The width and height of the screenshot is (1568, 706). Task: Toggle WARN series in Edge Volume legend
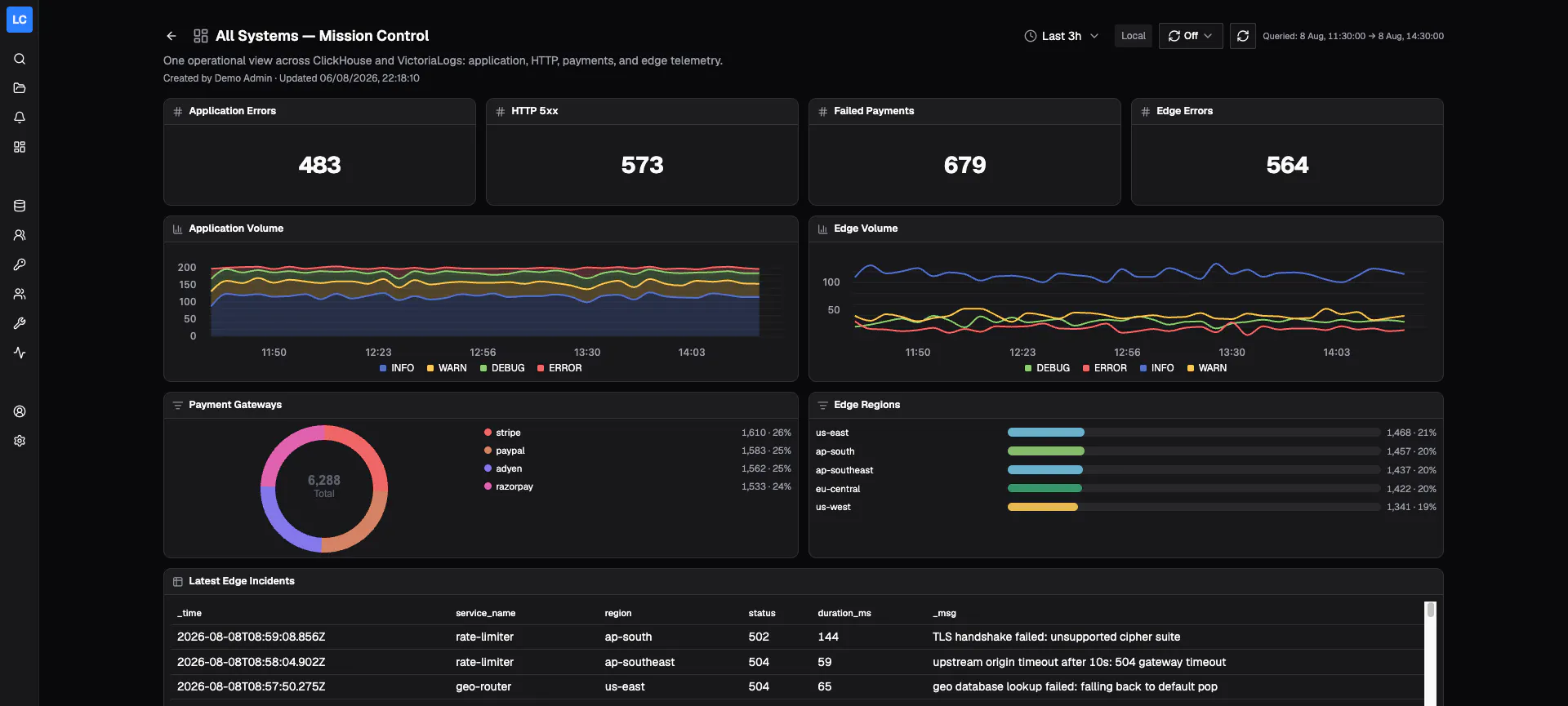click(1207, 368)
